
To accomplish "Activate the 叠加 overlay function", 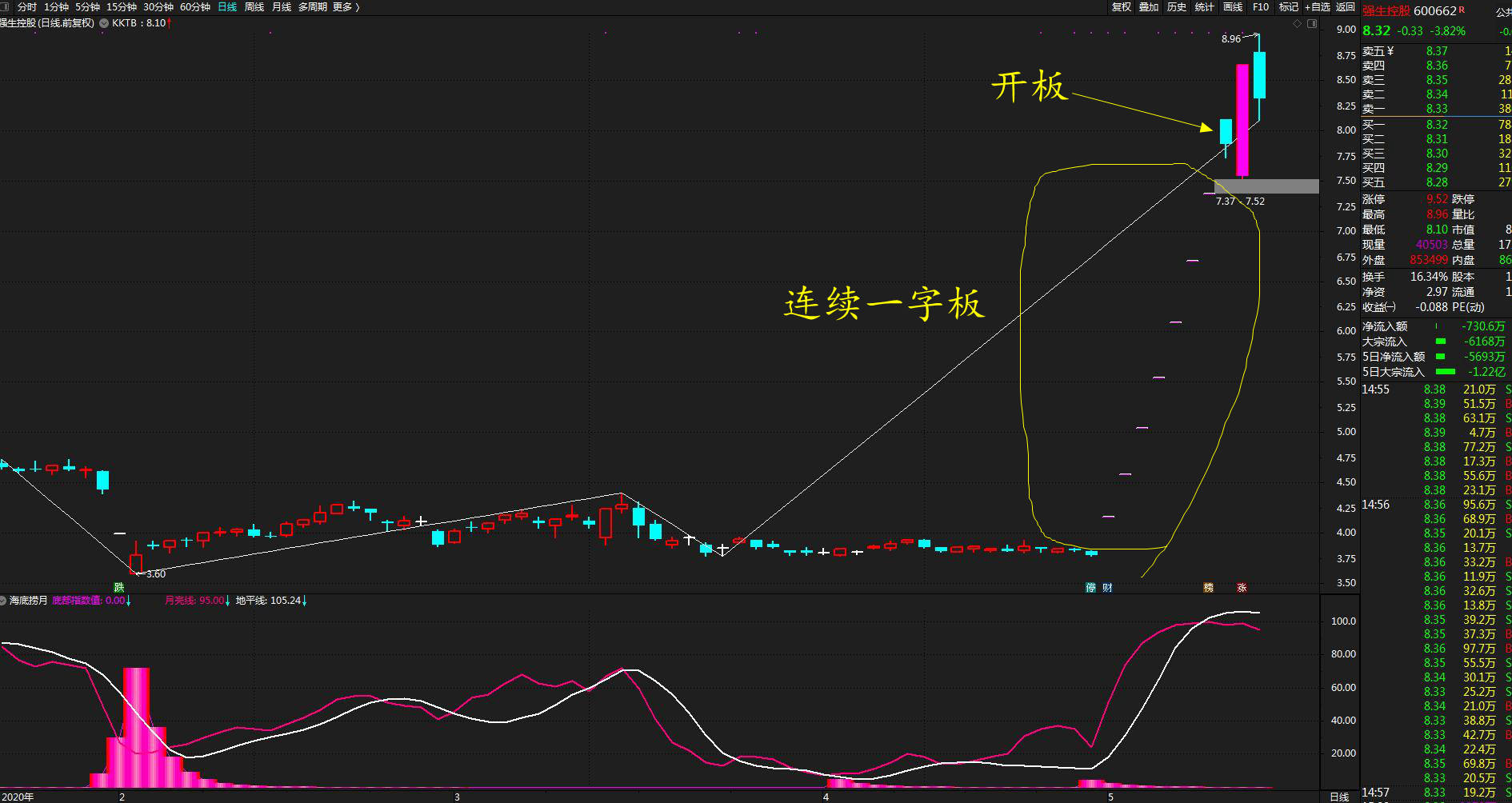I will click(x=1148, y=6).
